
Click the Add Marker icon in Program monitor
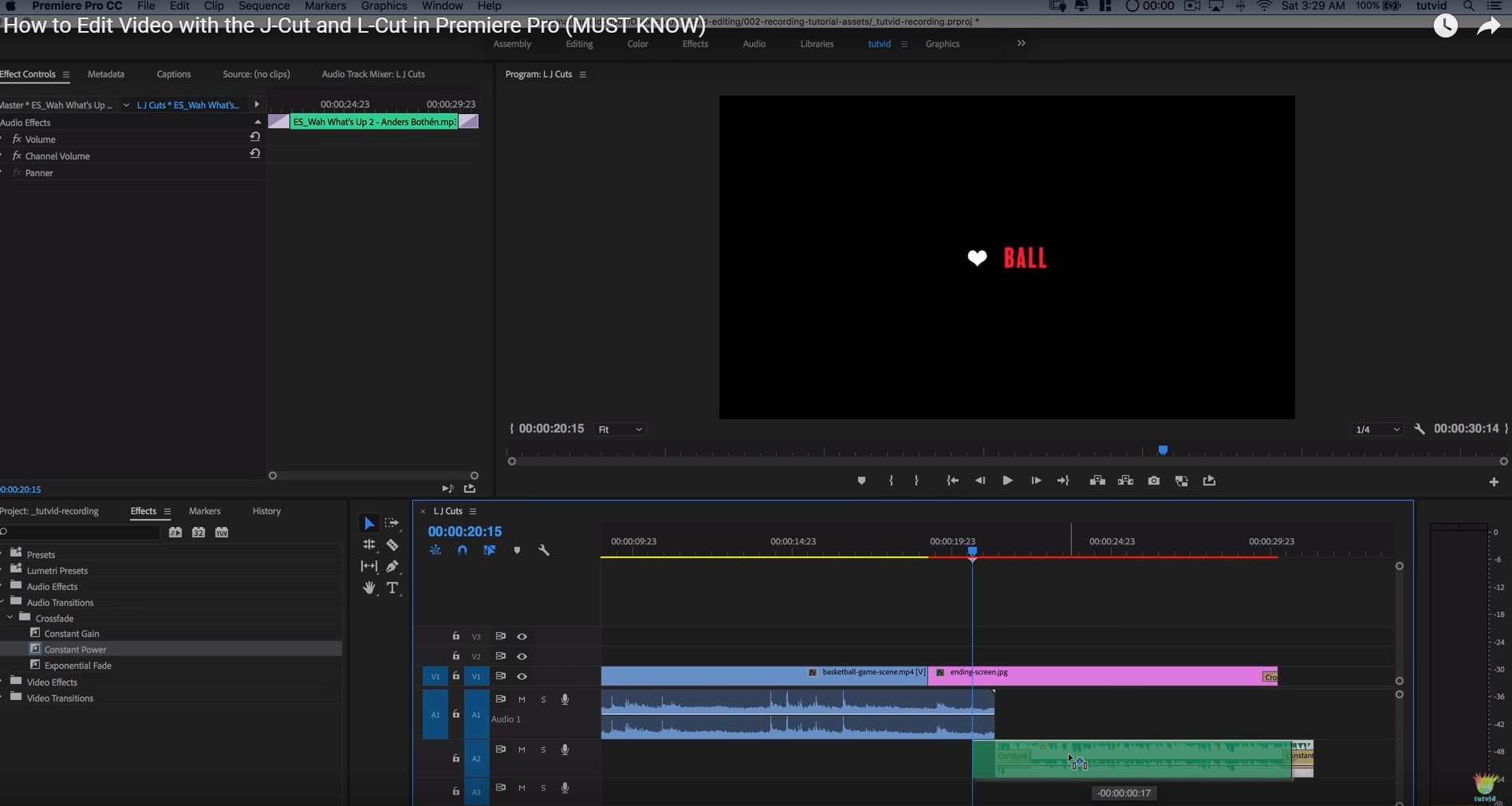[861, 481]
